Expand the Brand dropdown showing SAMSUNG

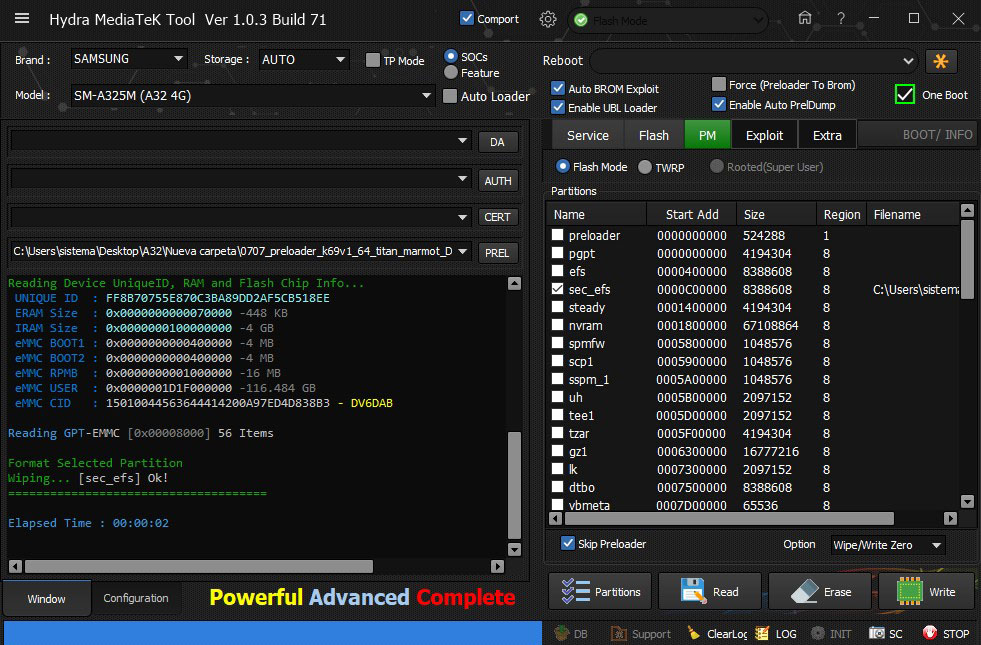tap(128, 59)
